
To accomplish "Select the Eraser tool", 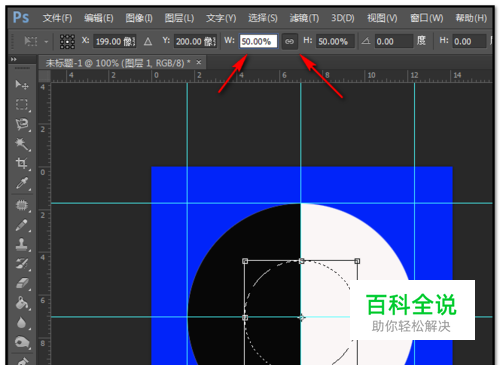I will [22, 283].
